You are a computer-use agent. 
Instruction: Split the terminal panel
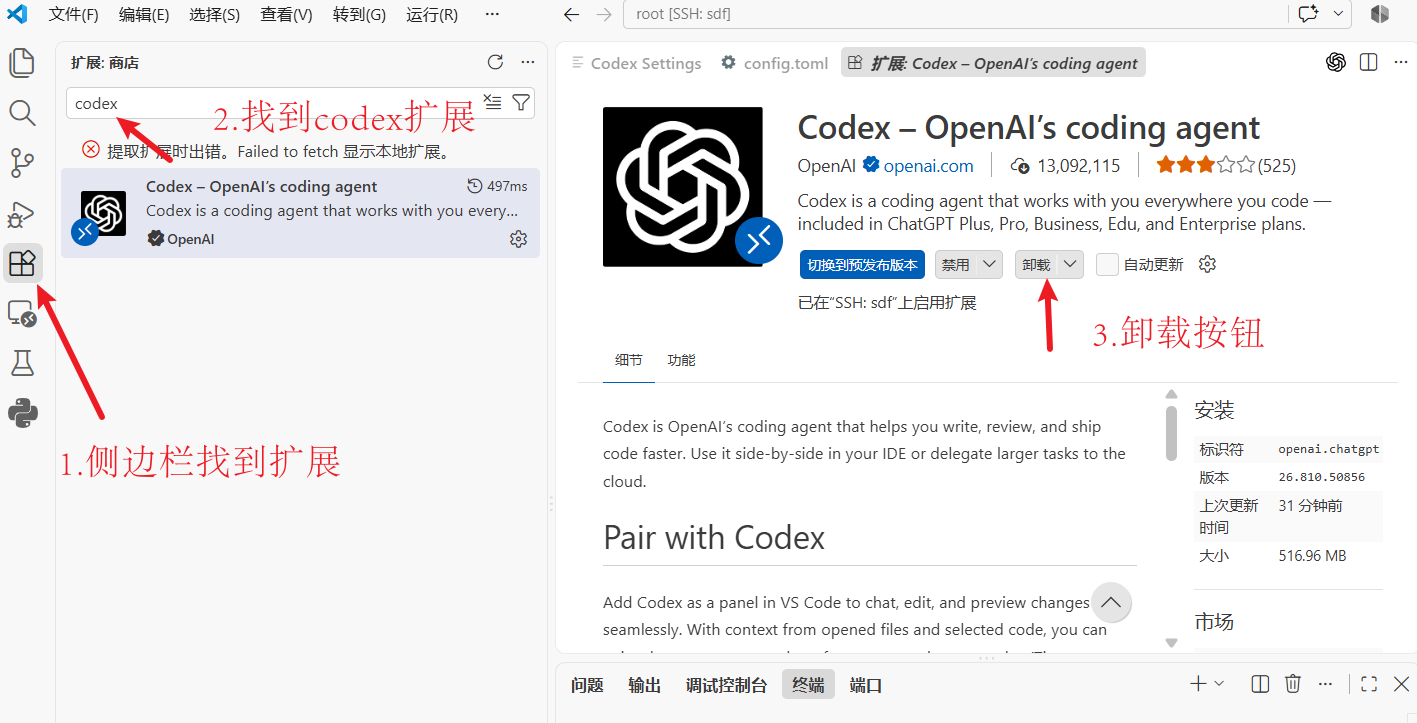(x=1260, y=684)
